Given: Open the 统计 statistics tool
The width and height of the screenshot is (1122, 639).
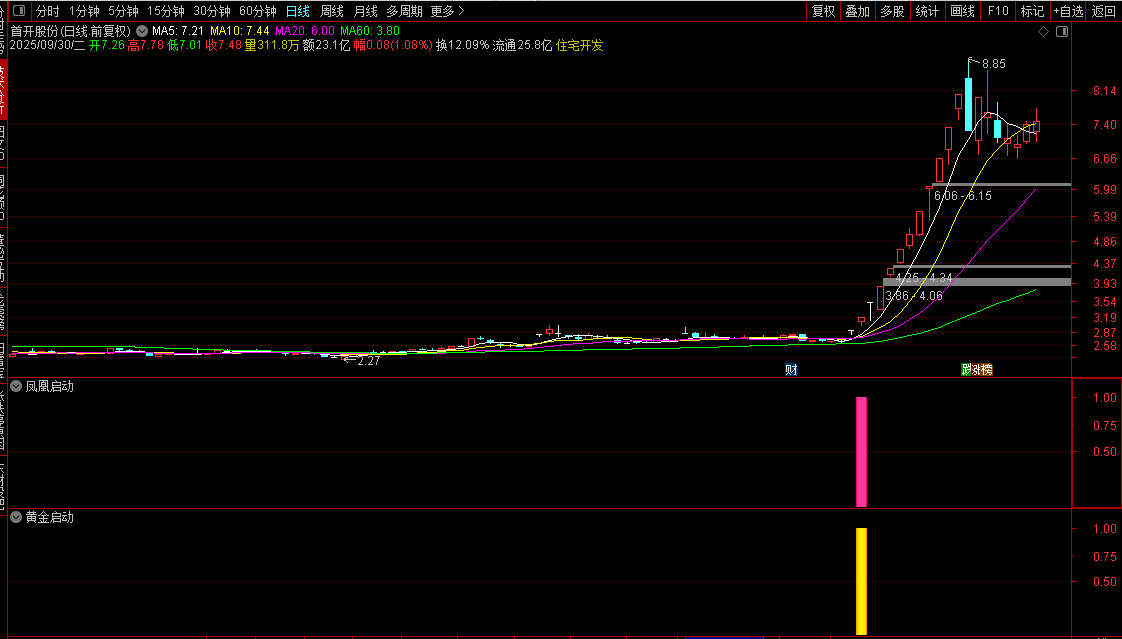Looking at the screenshot, I should pyautogui.click(x=927, y=11).
